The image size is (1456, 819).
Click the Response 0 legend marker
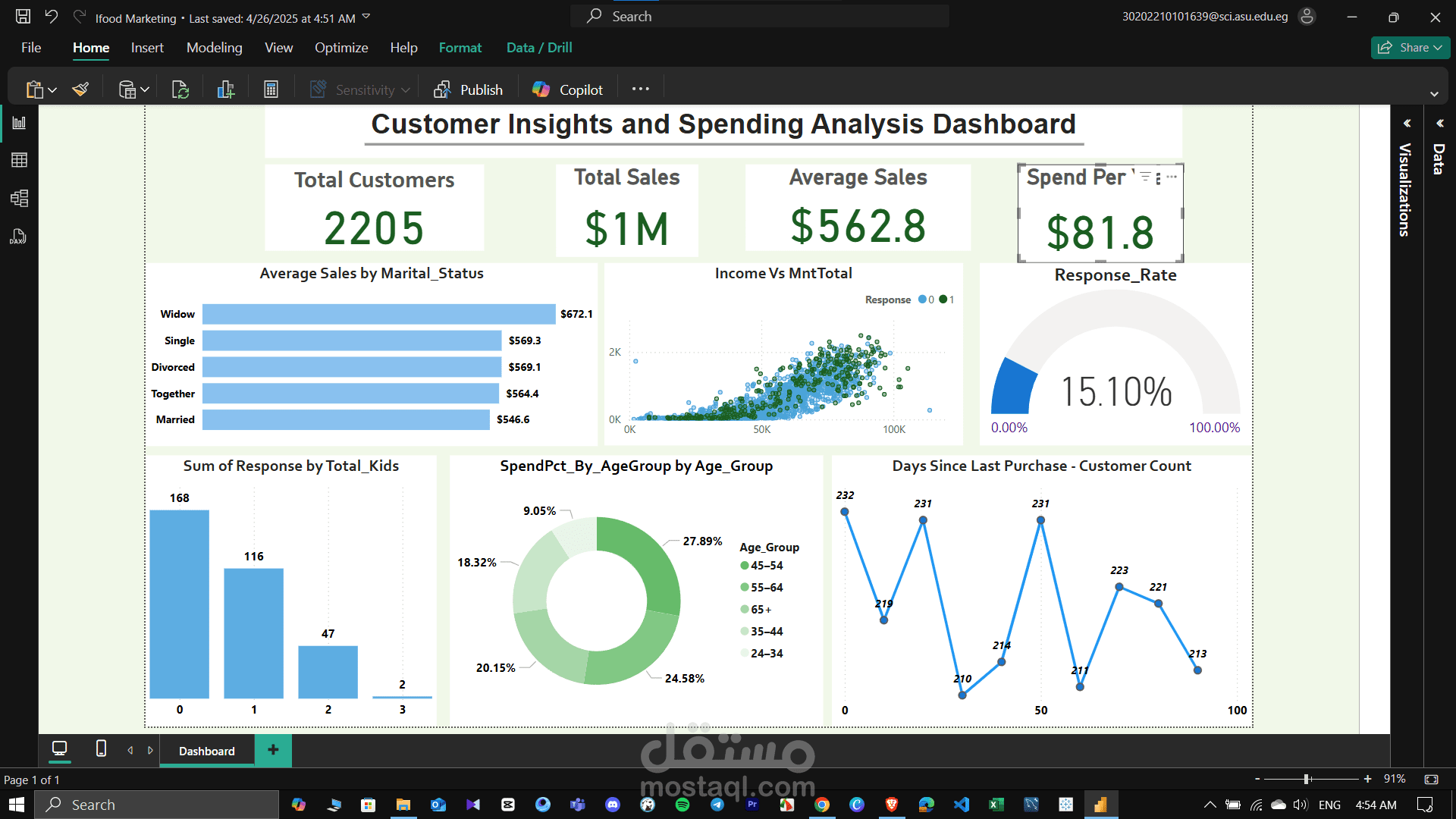tap(922, 300)
